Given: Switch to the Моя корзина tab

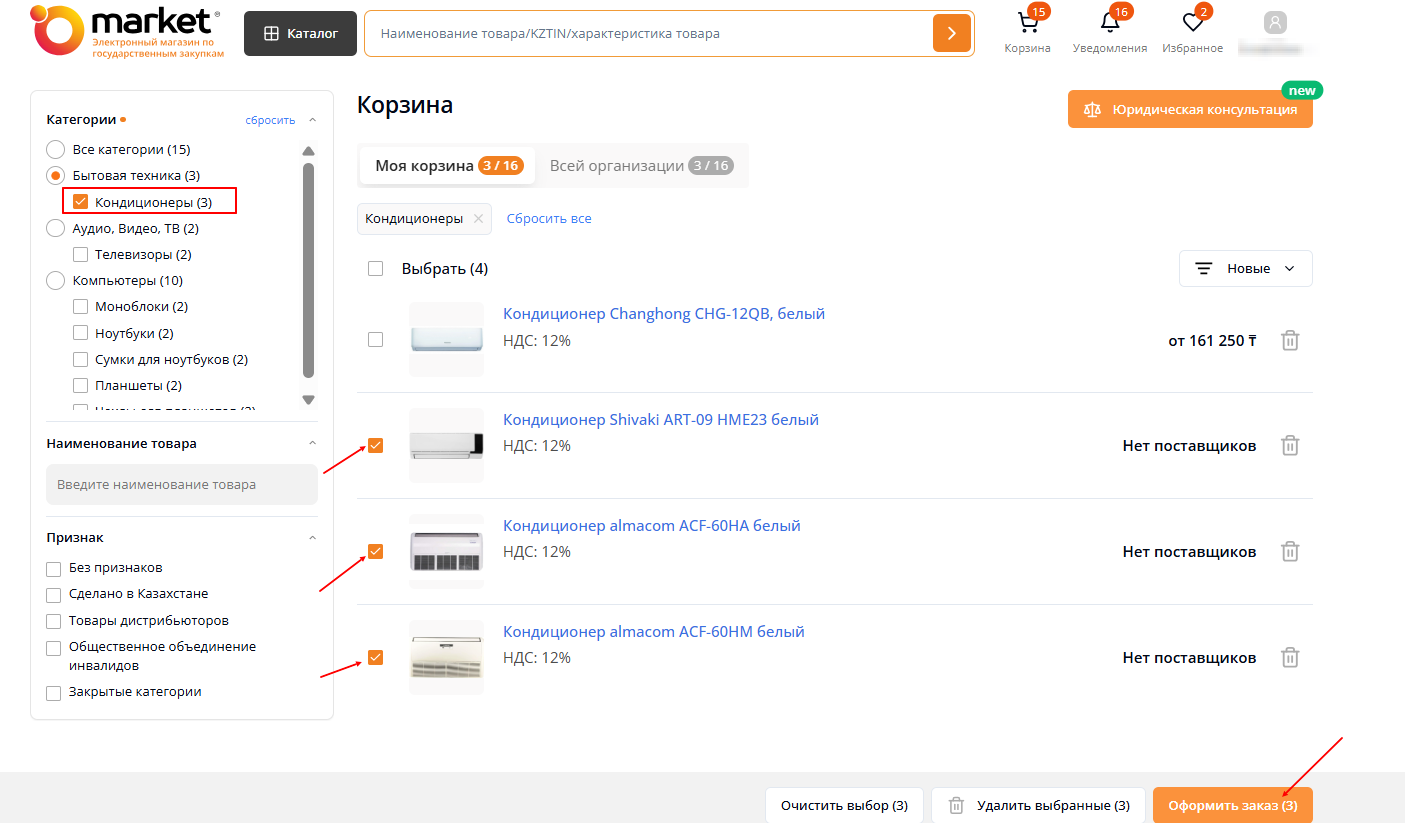Looking at the screenshot, I should pos(447,166).
